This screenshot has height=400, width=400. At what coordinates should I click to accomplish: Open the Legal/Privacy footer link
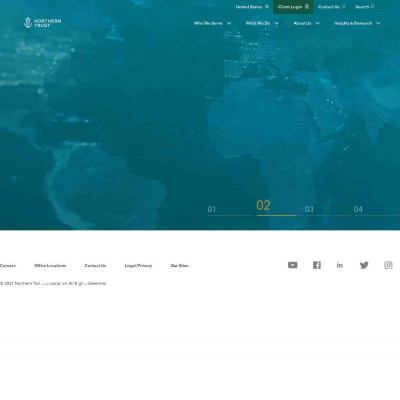tap(138, 266)
